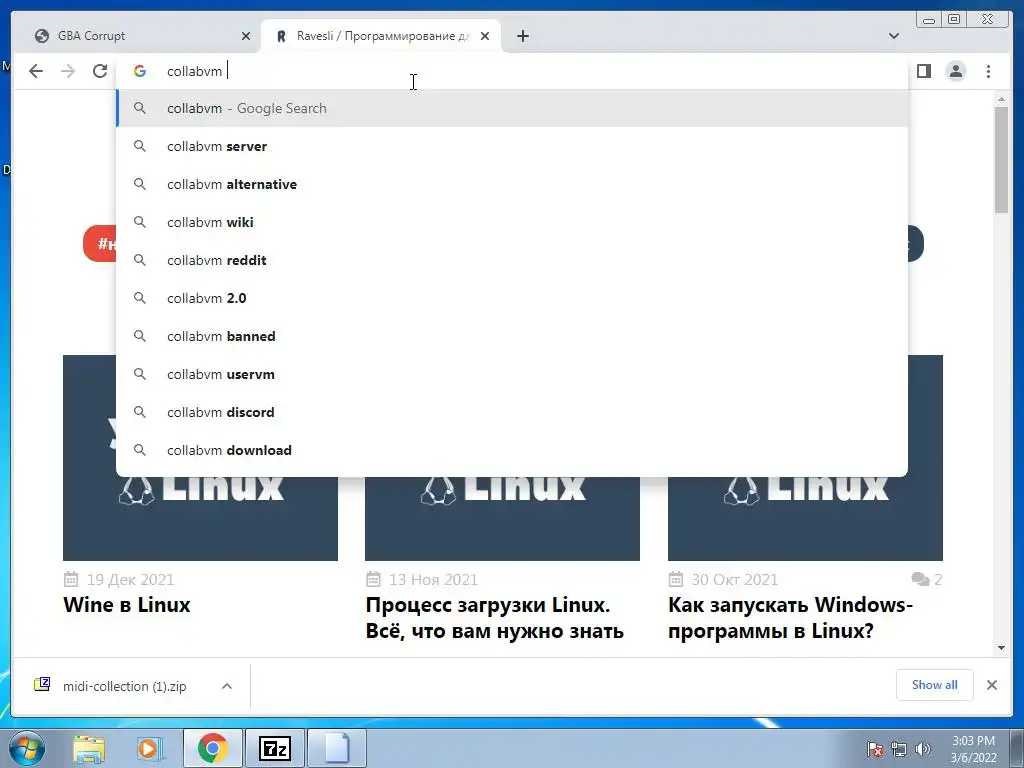The width and height of the screenshot is (1024, 768).
Task: Open the blank document taskbar item
Action: coord(337,748)
